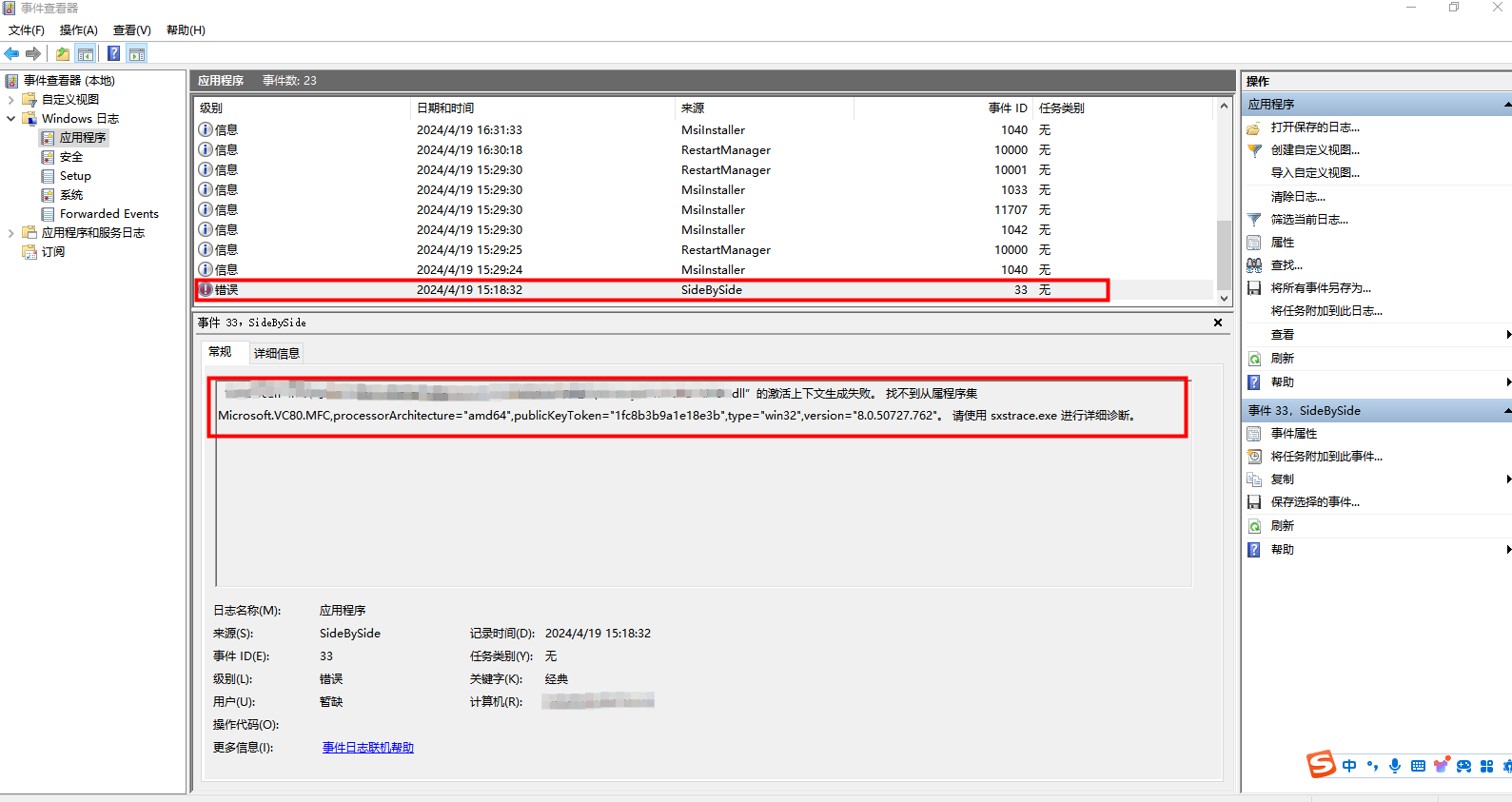Click 查找 binoculars action
Screen dimensions: 1512x802
point(1286,264)
